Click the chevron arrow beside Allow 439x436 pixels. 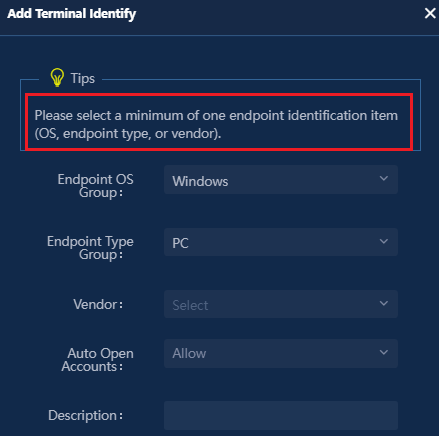tap(384, 352)
